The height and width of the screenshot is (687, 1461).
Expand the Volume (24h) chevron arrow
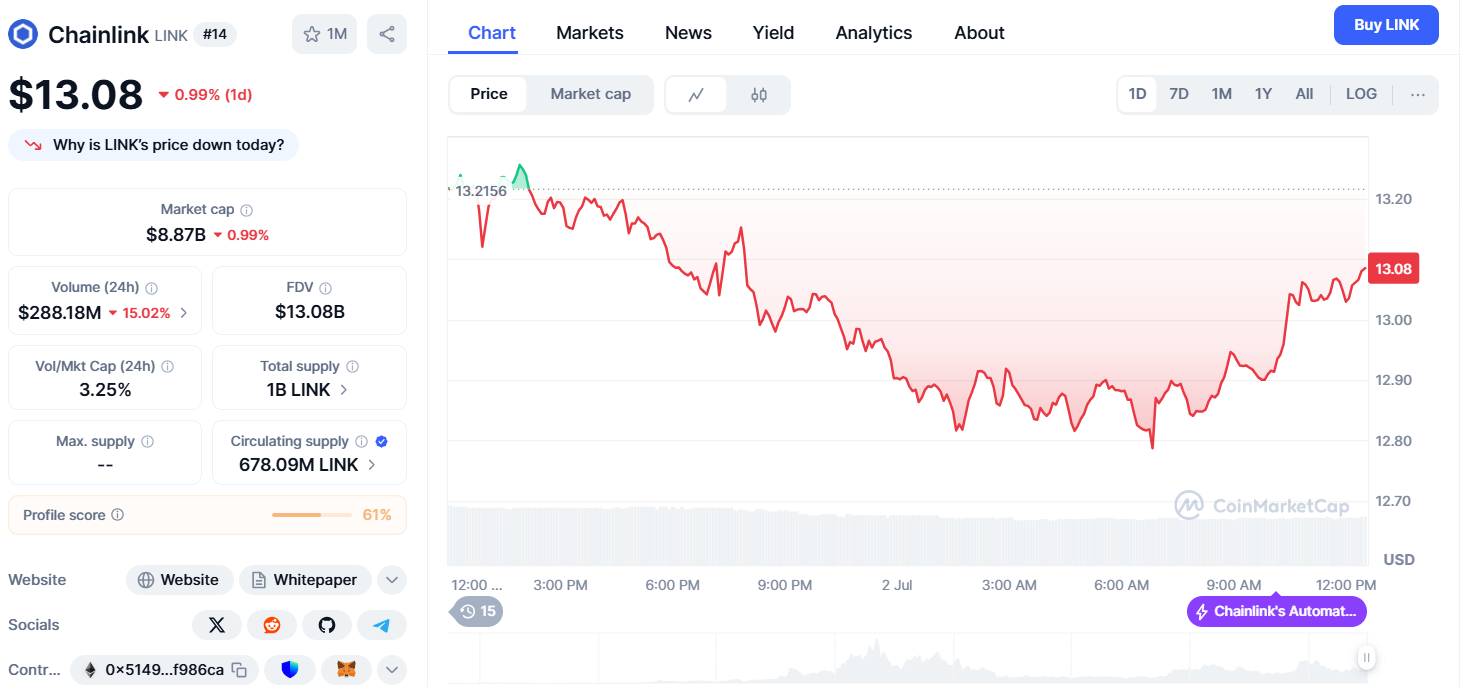click(x=183, y=313)
